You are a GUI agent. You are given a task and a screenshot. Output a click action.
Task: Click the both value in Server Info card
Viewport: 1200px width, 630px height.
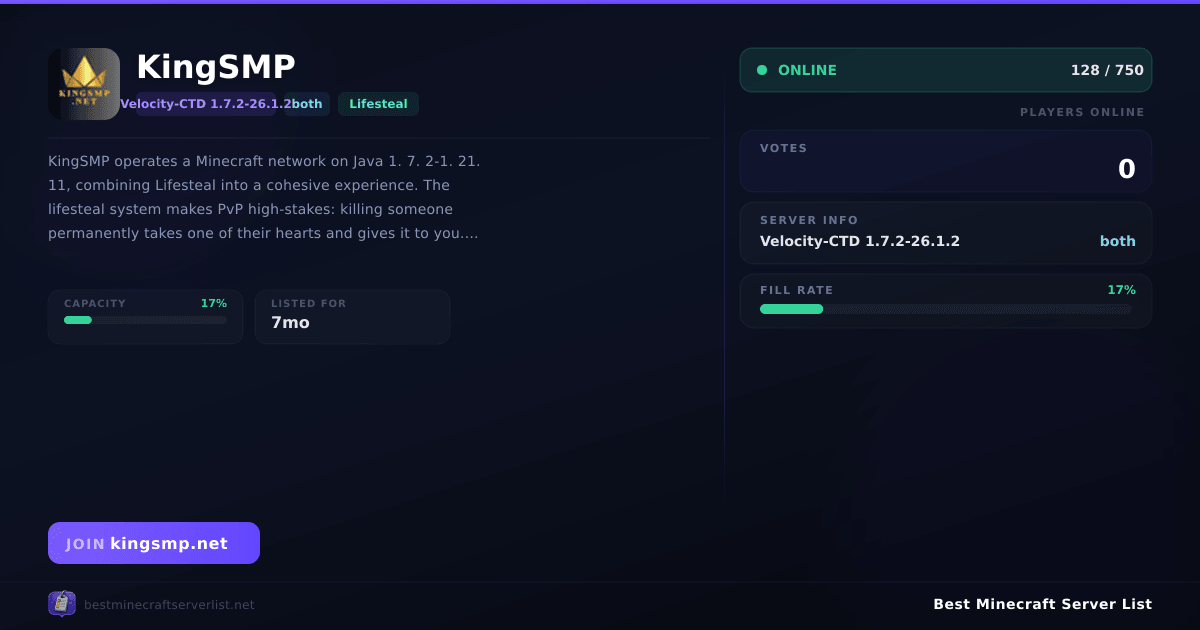coord(1118,241)
